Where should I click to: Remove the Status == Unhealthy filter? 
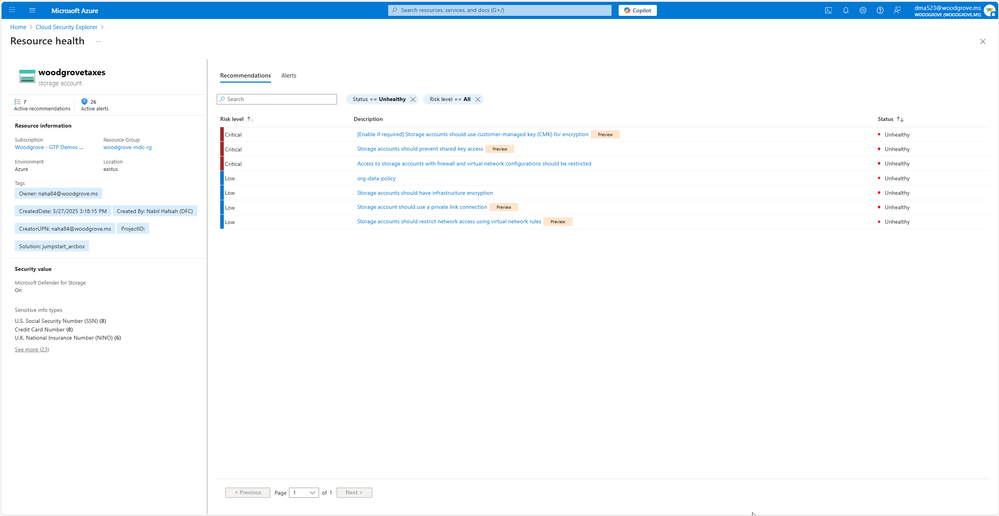coord(413,99)
